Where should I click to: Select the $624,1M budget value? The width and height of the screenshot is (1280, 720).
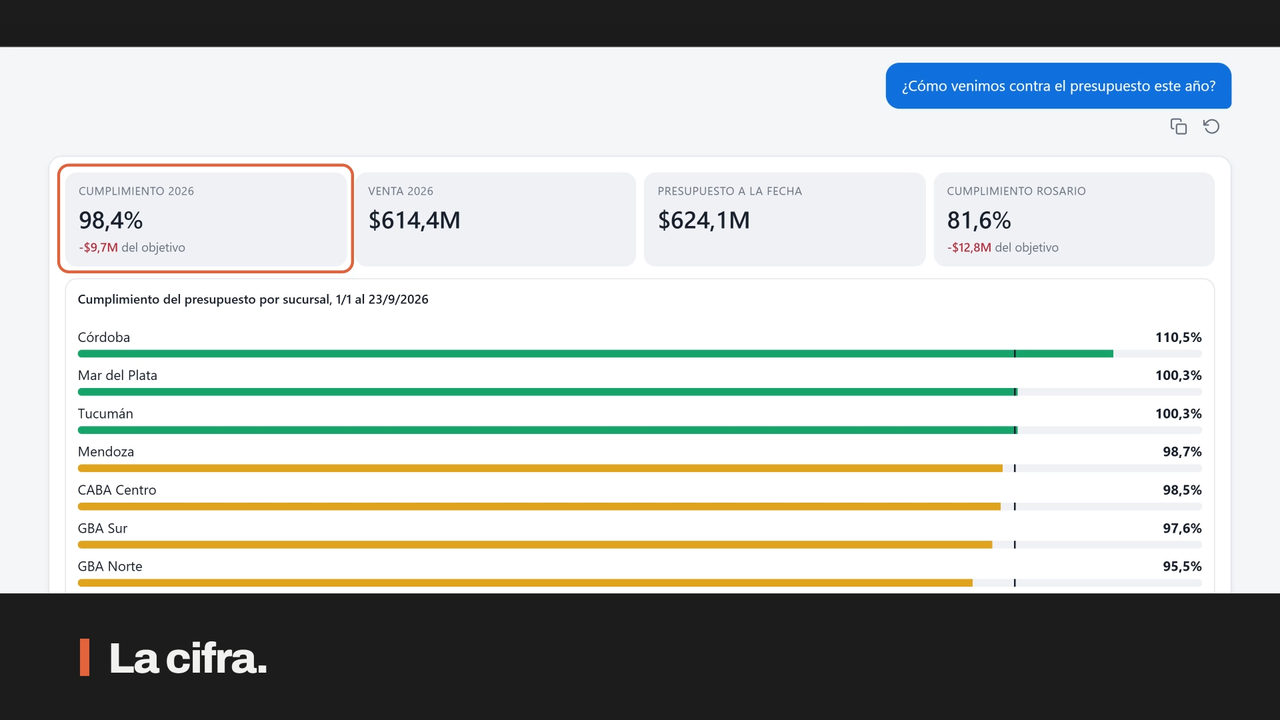(x=704, y=220)
